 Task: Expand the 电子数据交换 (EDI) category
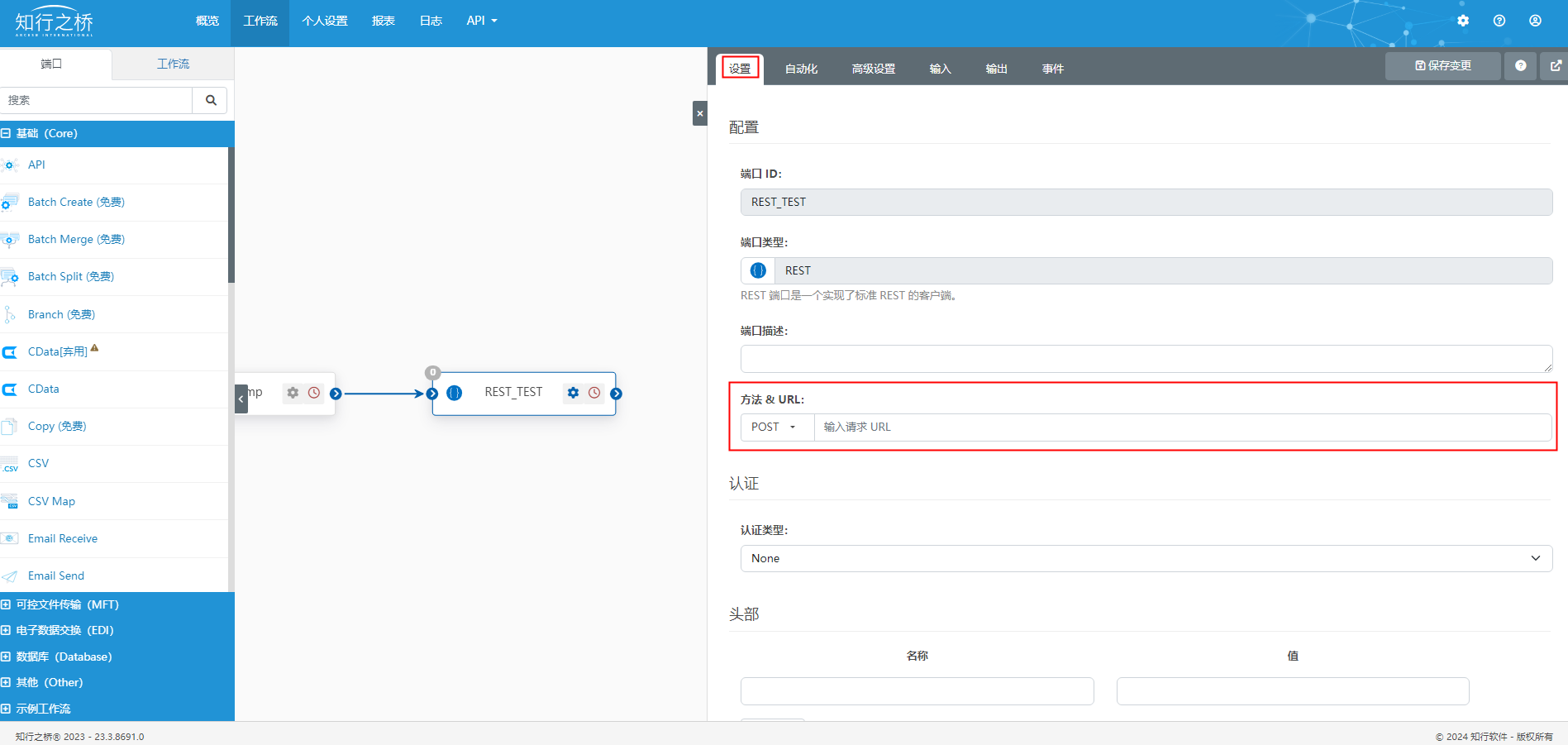pyautogui.click(x=7, y=630)
